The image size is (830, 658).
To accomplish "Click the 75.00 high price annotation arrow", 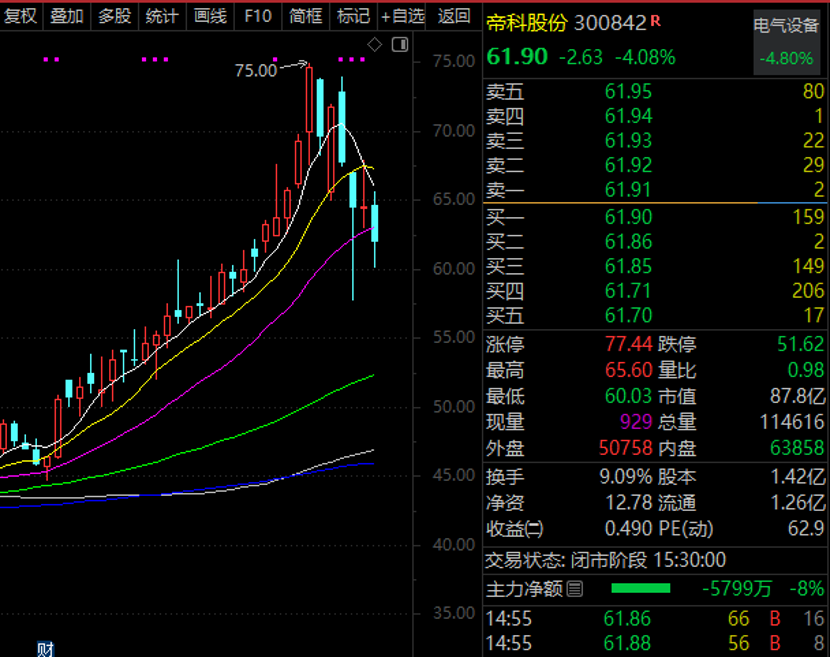I will (x=293, y=66).
